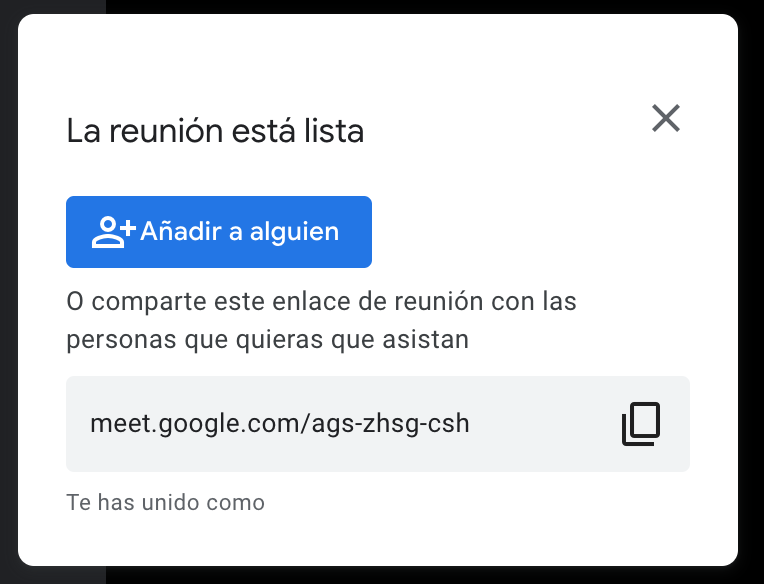Image resolution: width=764 pixels, height=584 pixels.
Task: Dismiss the popup using the X icon
Action: (666, 118)
